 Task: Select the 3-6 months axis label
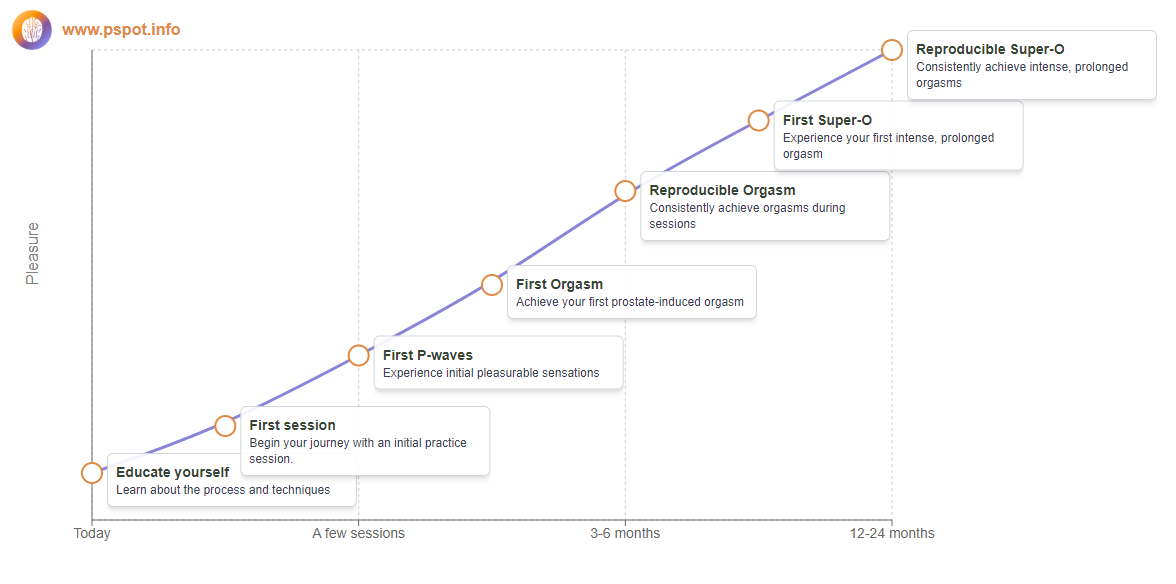pos(626,534)
